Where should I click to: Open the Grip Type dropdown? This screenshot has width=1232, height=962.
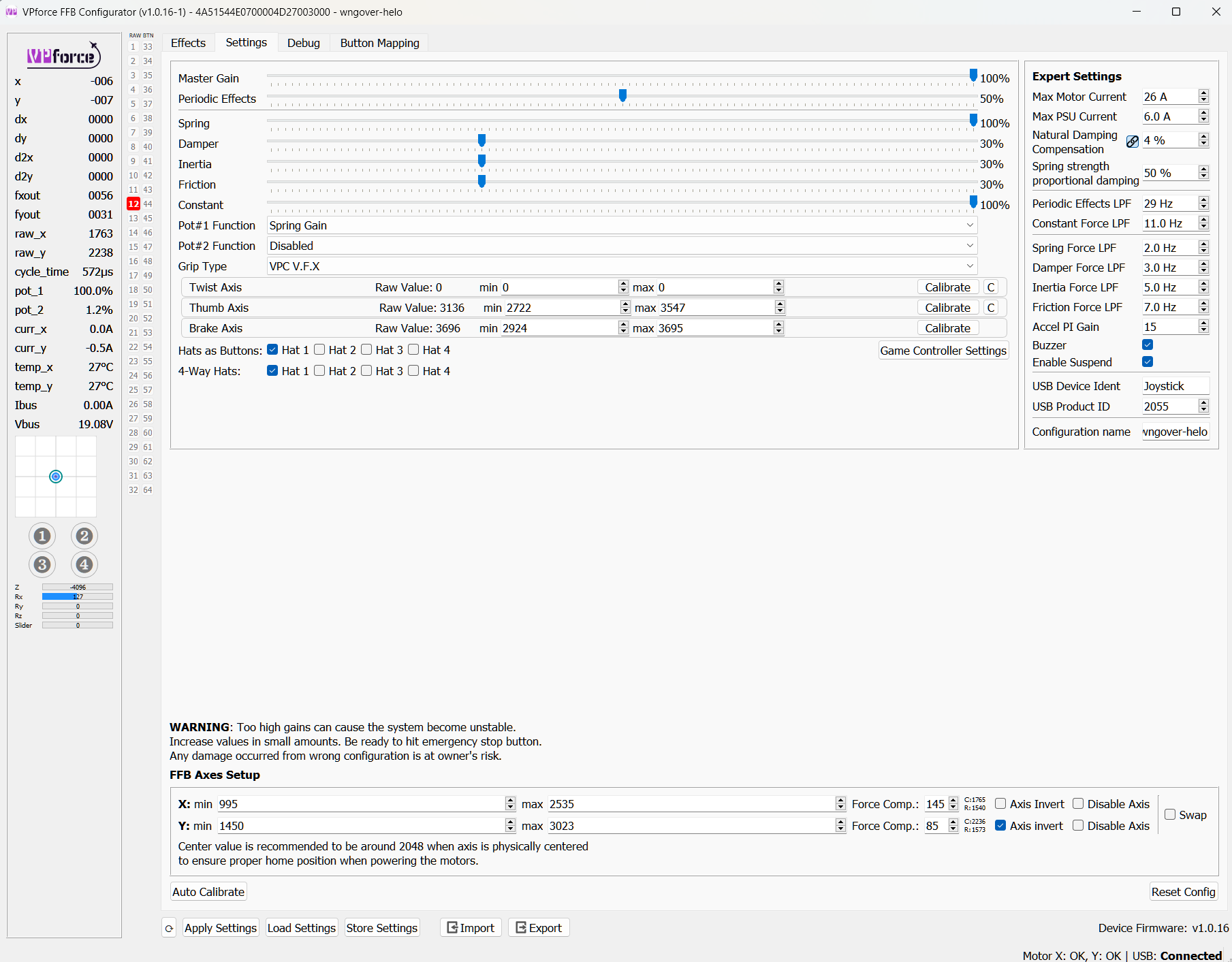622,266
